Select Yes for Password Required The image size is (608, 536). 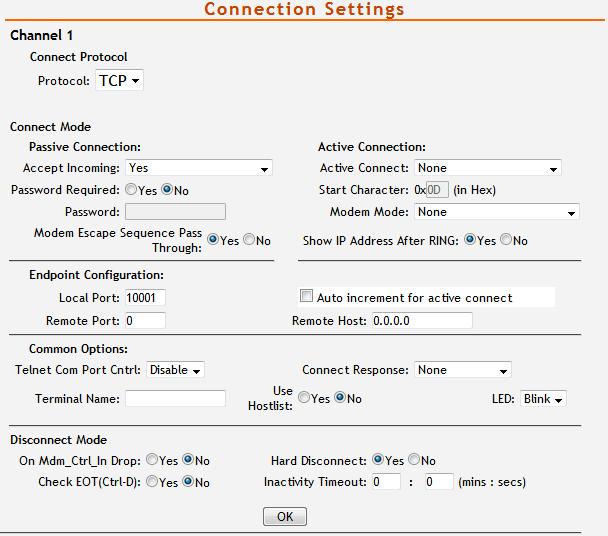pos(131,189)
